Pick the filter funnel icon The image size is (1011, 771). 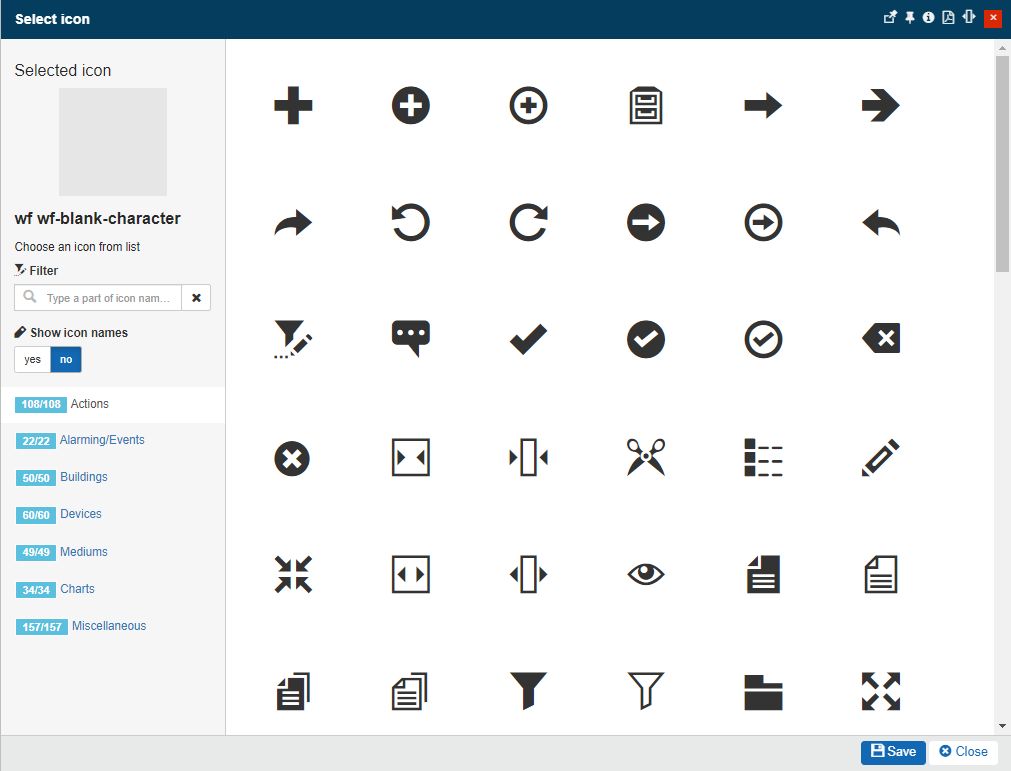pyautogui.click(x=528, y=691)
